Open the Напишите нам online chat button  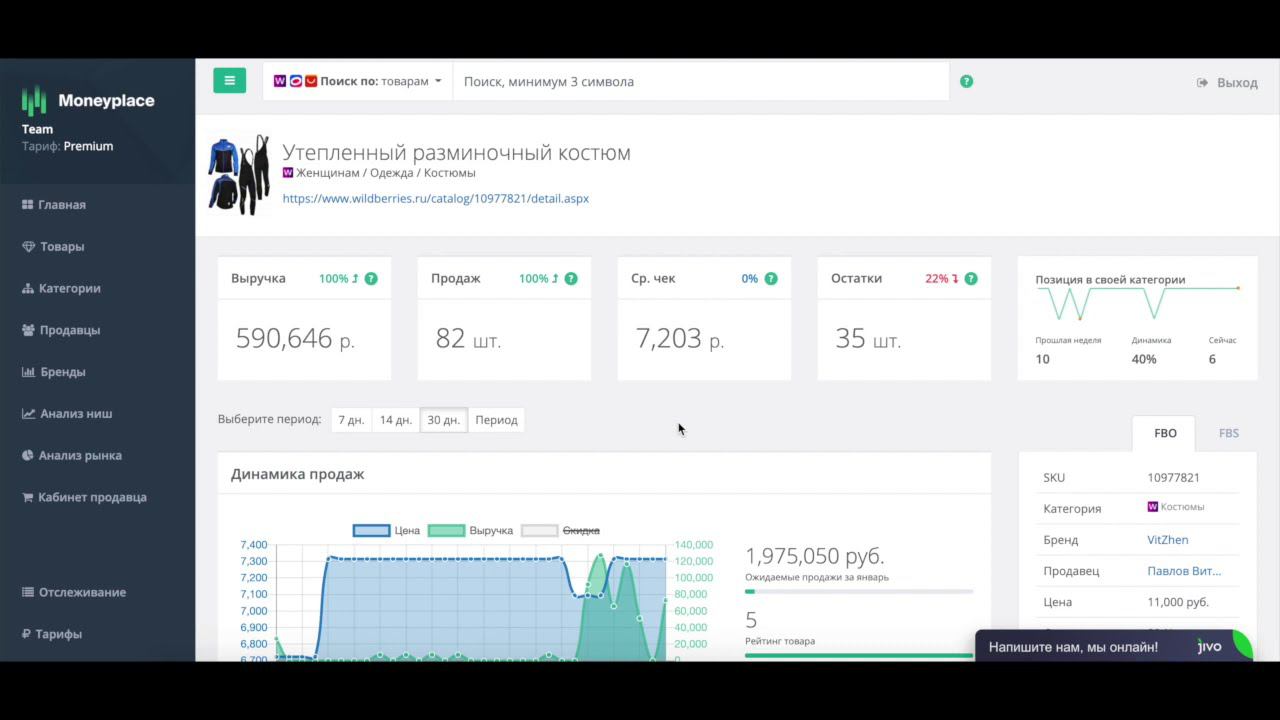(1113, 647)
